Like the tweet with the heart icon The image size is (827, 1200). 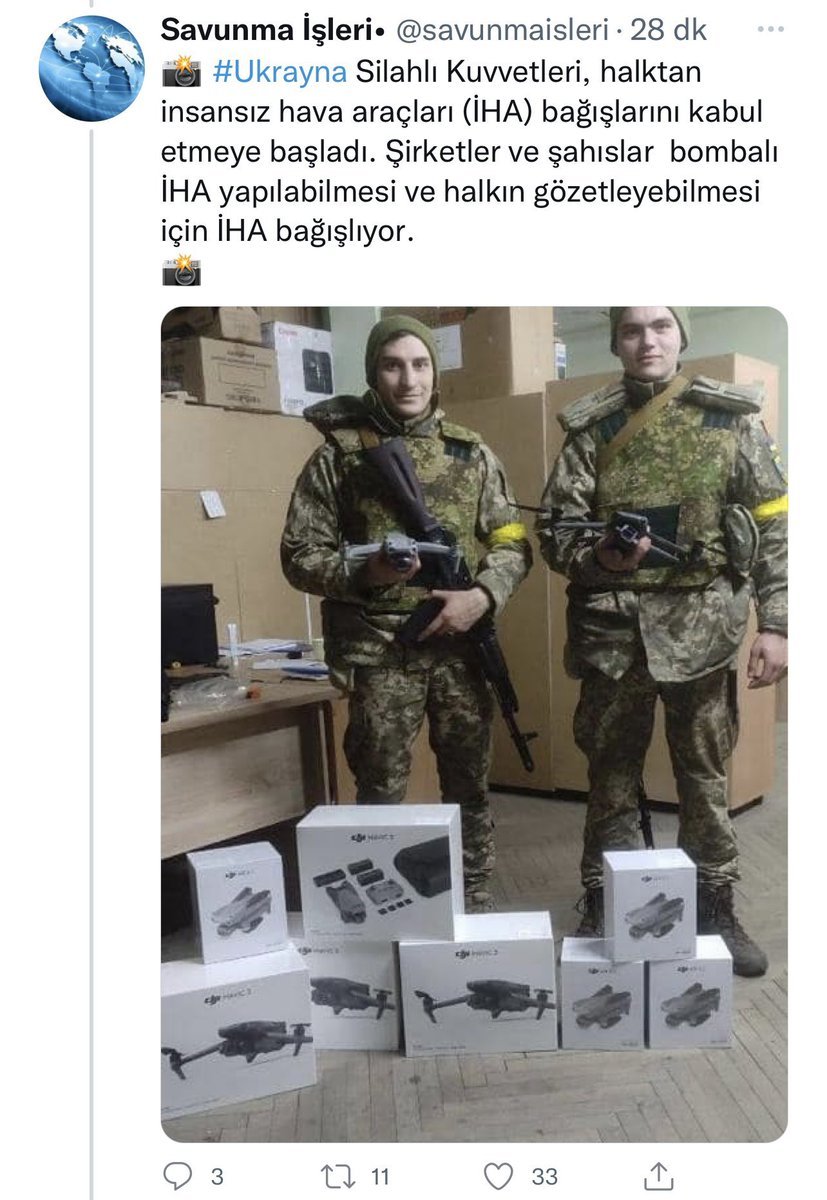click(x=499, y=1174)
